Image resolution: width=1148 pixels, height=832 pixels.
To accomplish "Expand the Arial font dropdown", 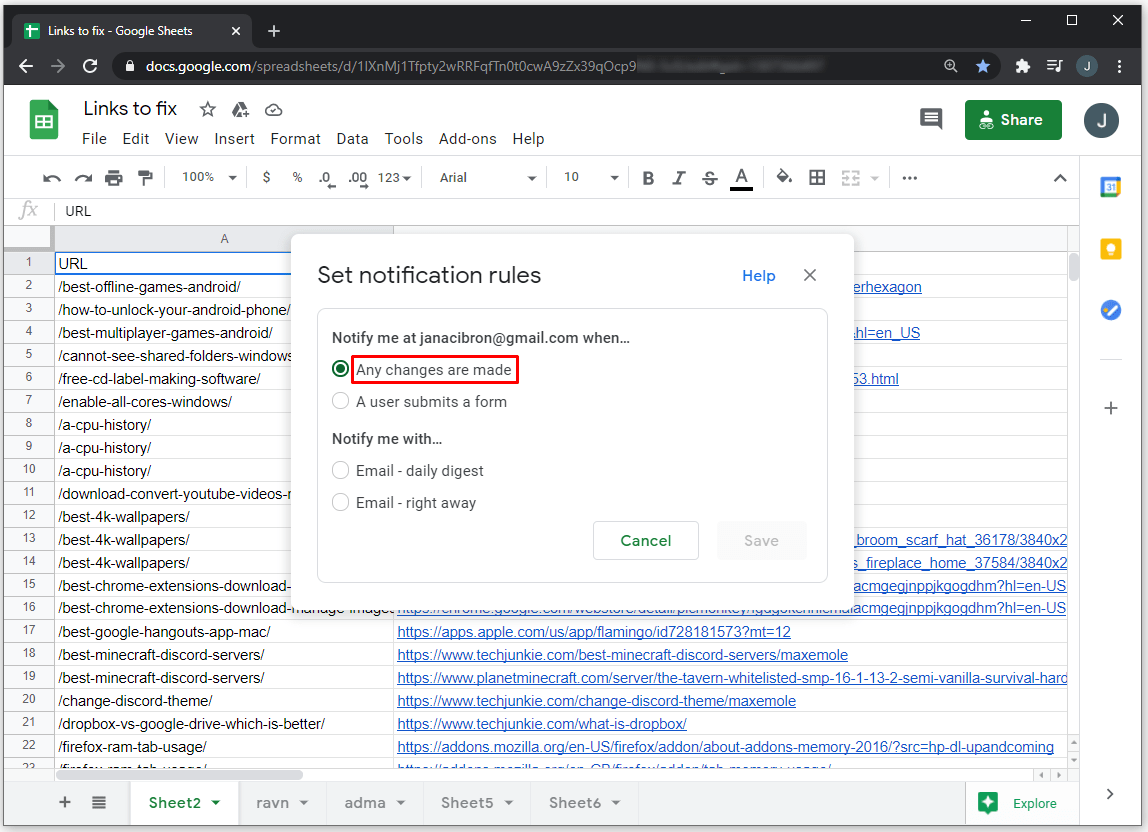I will (x=488, y=178).
